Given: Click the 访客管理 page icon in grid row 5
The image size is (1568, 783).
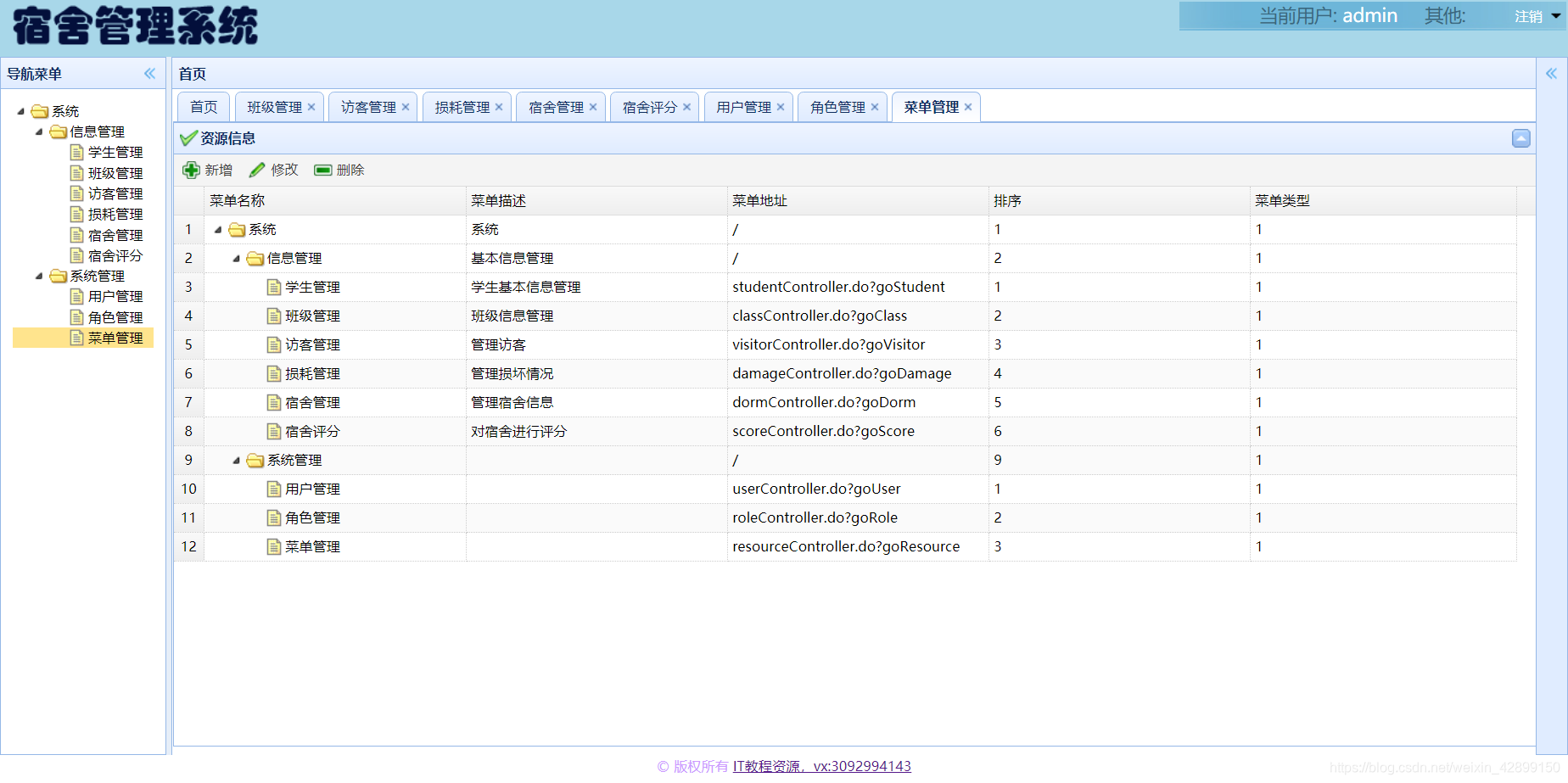Looking at the screenshot, I should [274, 344].
